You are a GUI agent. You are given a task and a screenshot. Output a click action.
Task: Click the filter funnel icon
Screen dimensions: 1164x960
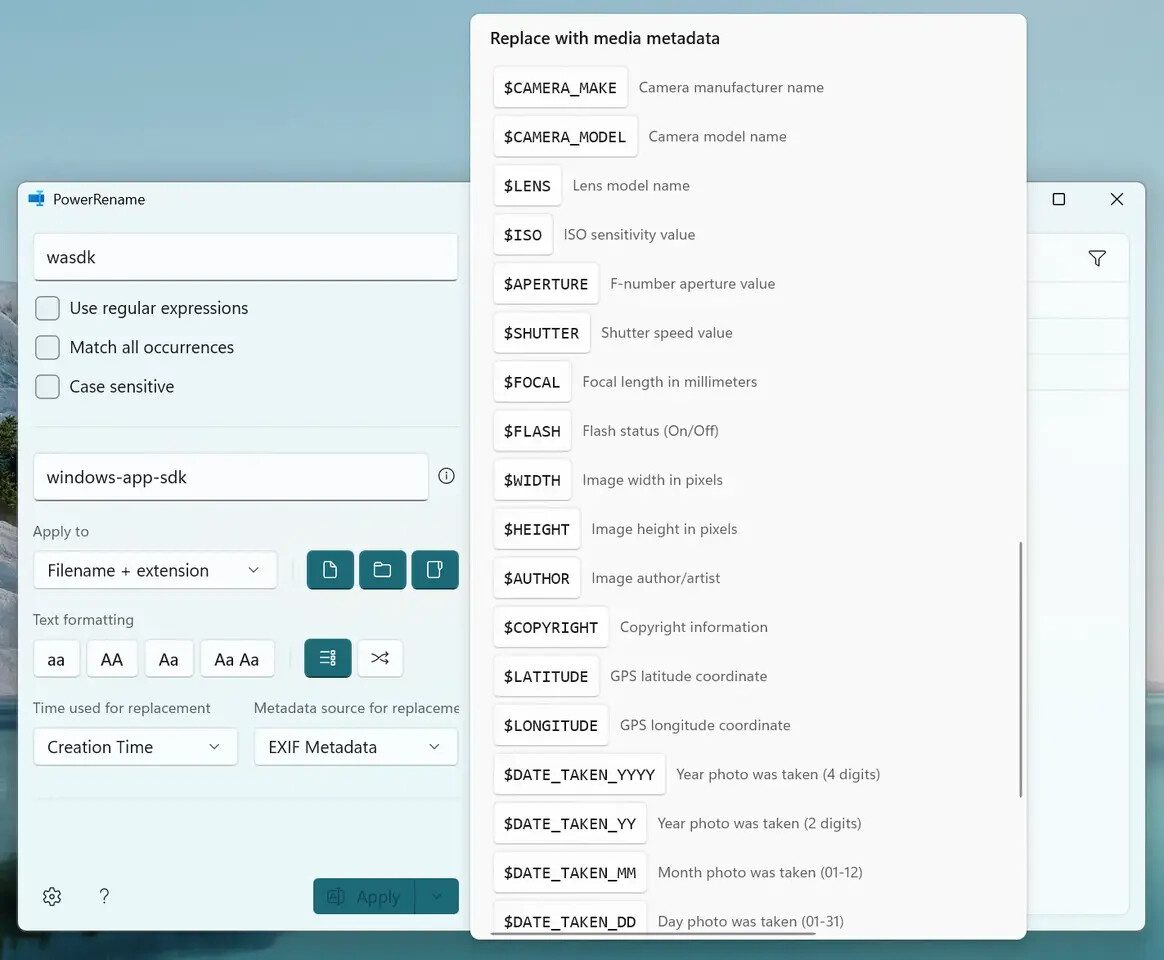1097,259
